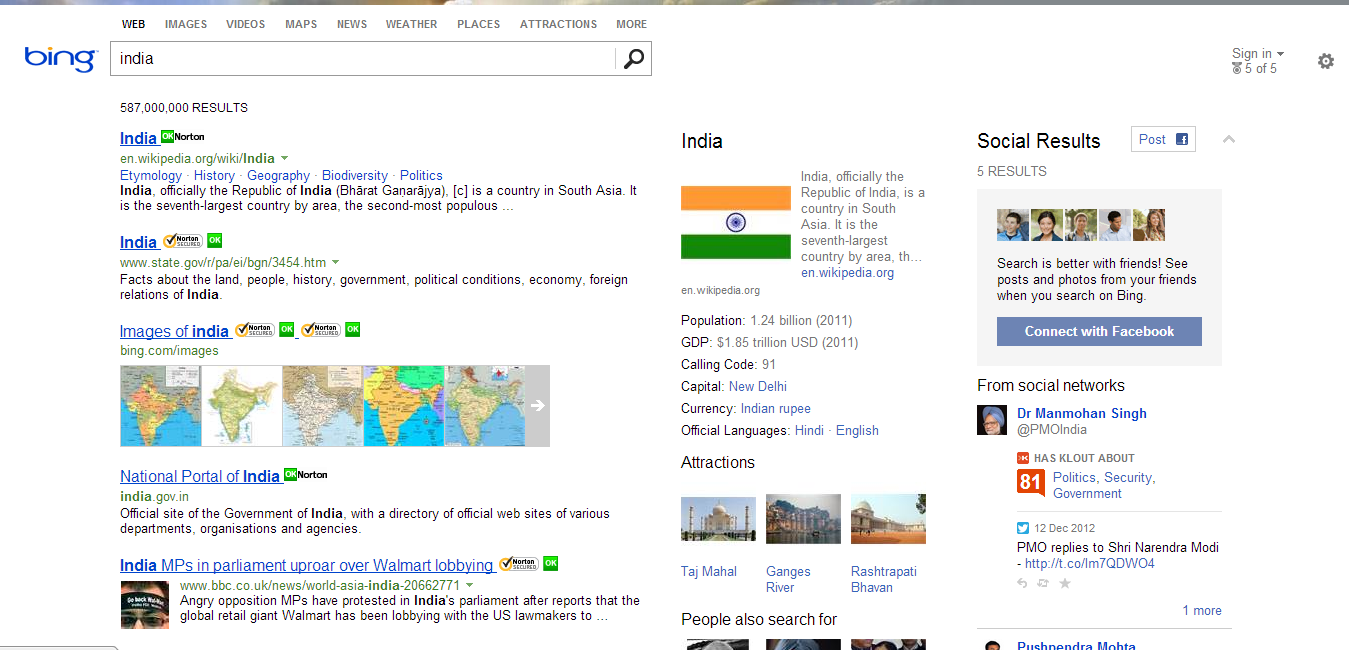This screenshot has height=650, width=1349.
Task: Open the Rashtrapati Bhavan thumbnail image
Action: click(888, 518)
